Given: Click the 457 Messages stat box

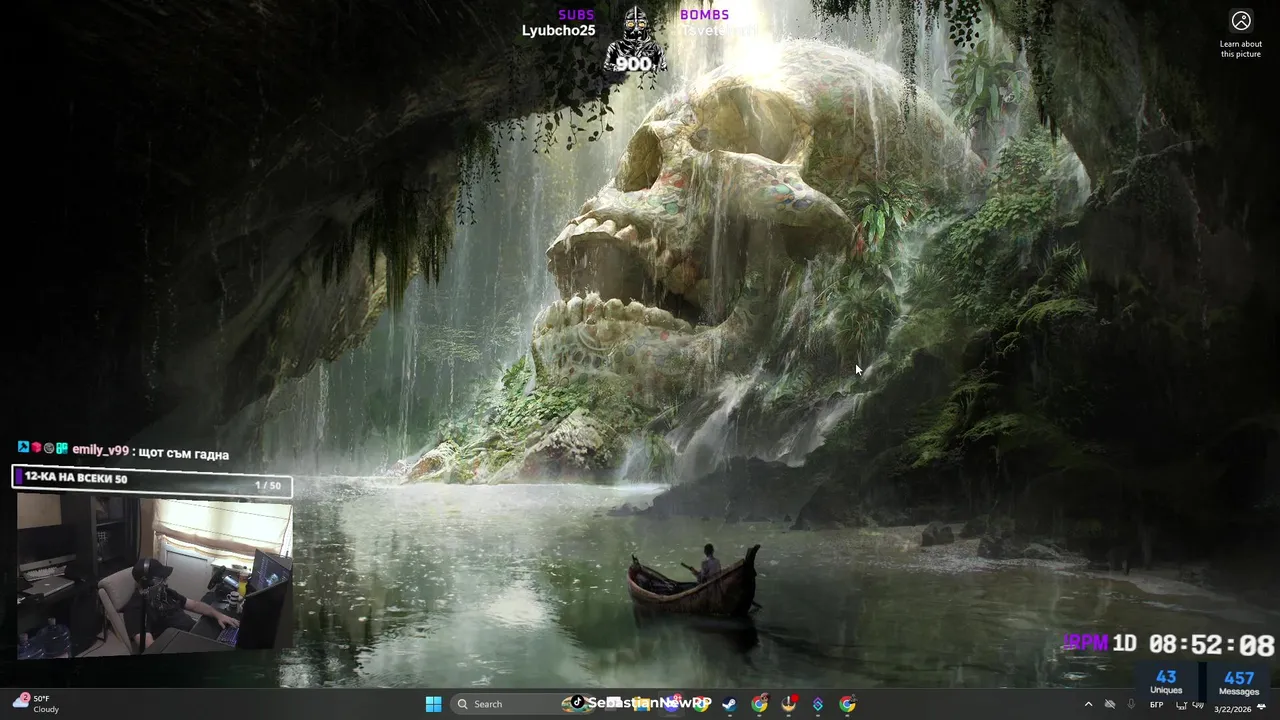Looking at the screenshot, I should [x=1239, y=682].
